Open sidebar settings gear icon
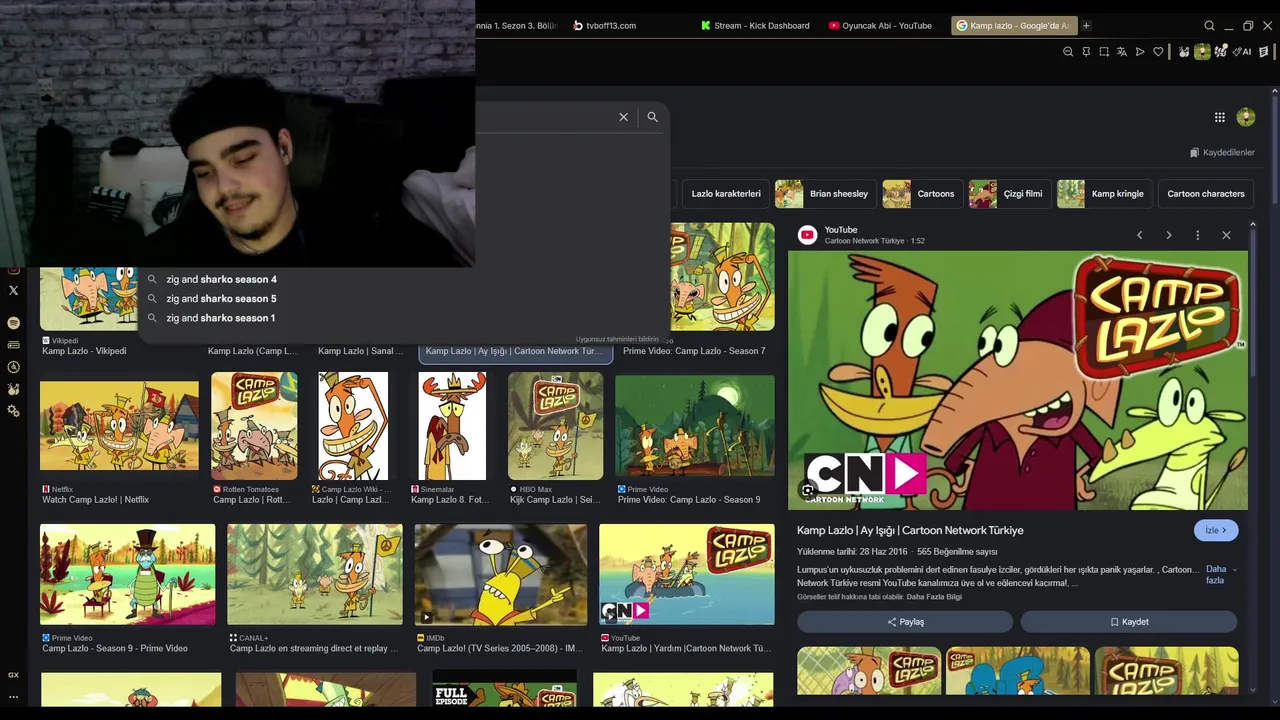Viewport: 1280px width, 720px height. click(x=13, y=411)
